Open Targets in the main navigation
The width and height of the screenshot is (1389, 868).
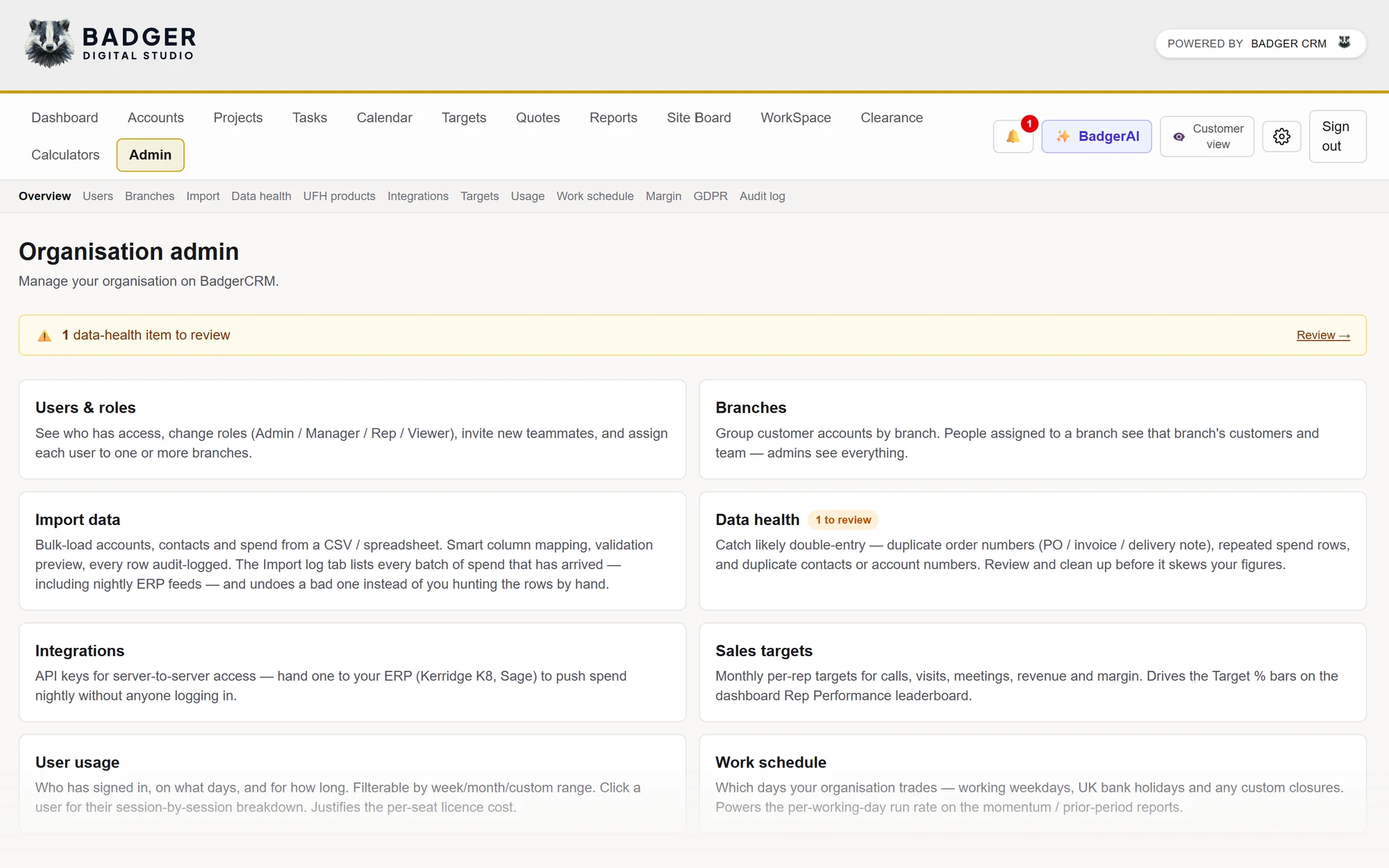(464, 118)
